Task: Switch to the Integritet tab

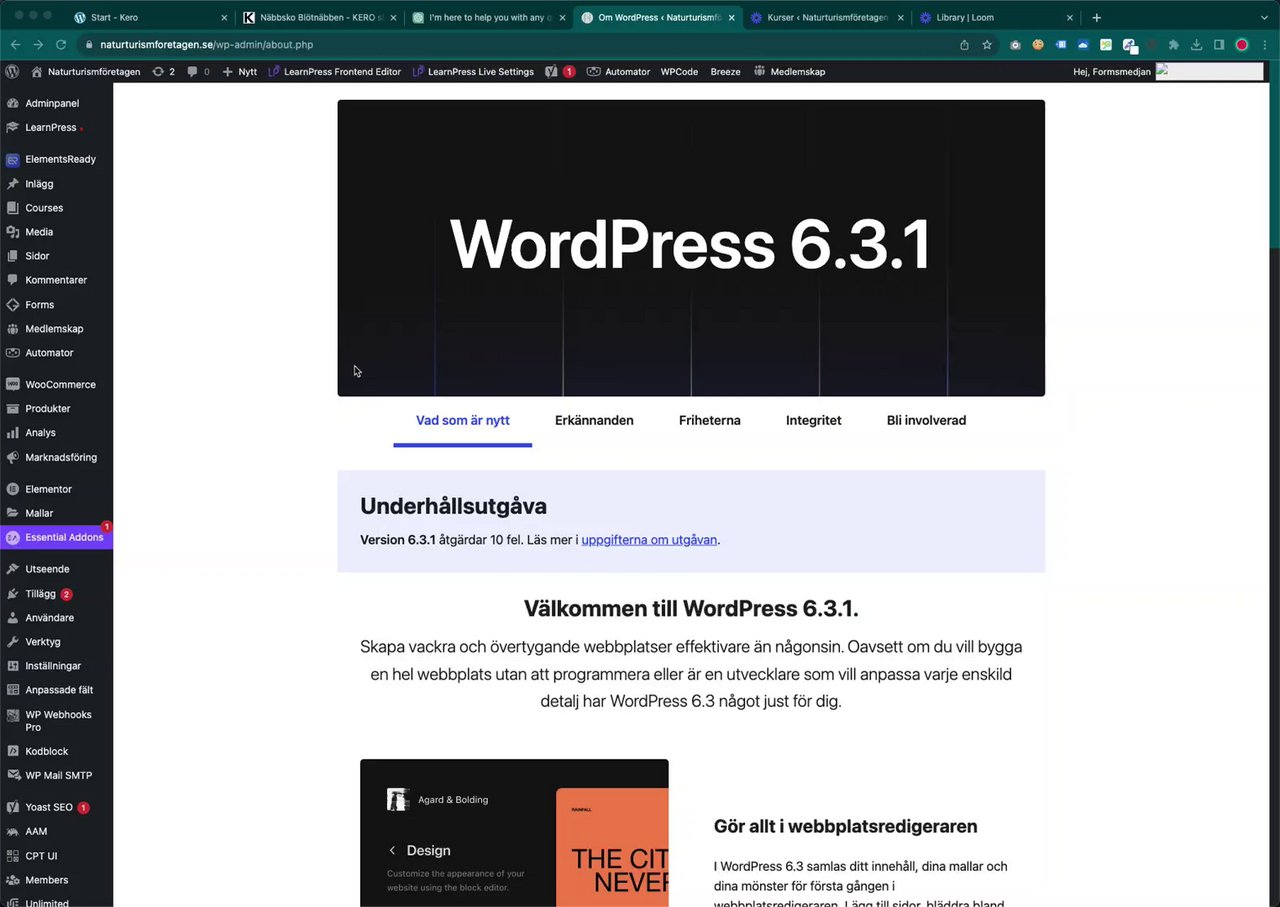Action: (x=814, y=421)
